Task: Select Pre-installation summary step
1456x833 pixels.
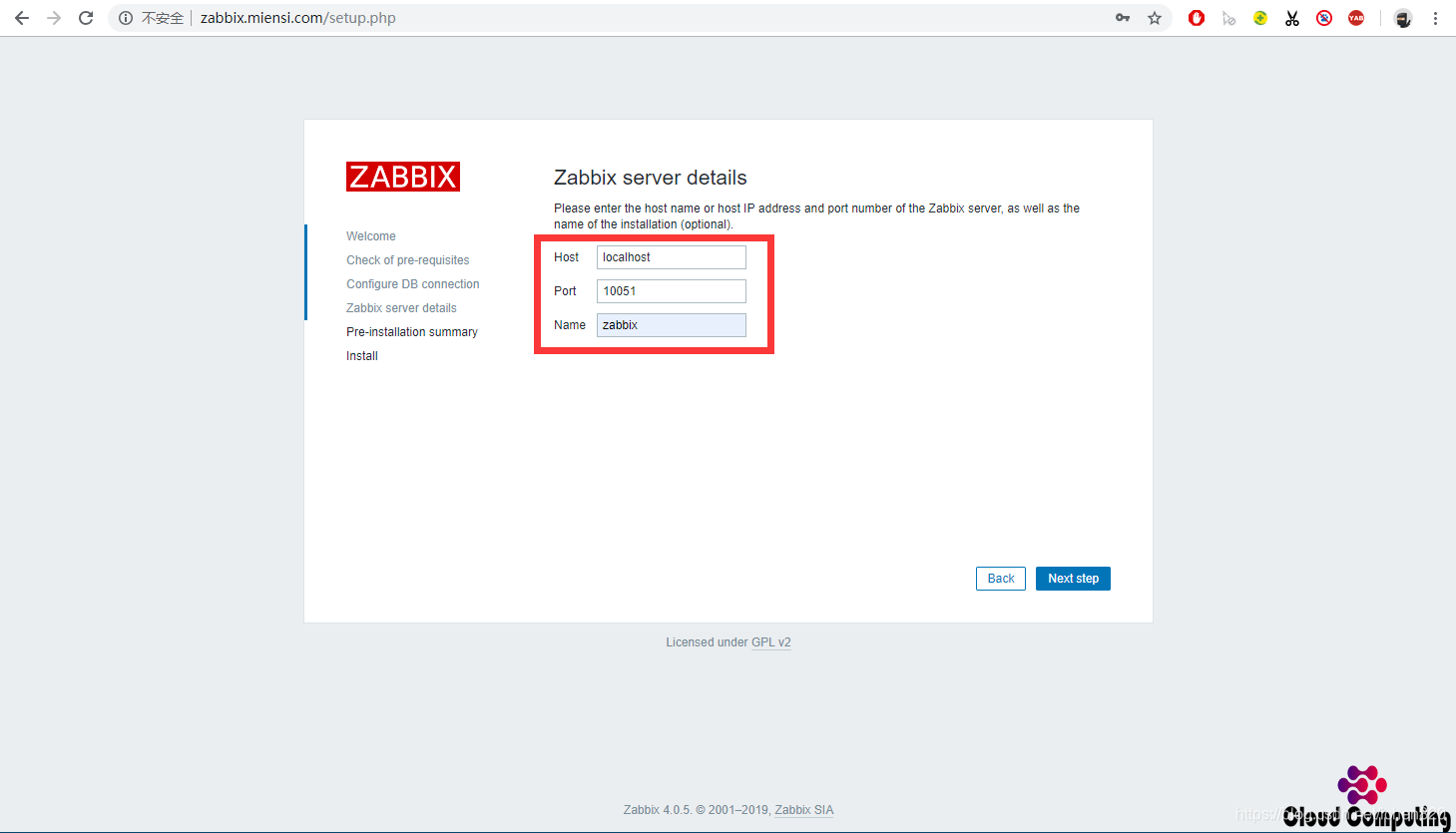Action: point(412,332)
